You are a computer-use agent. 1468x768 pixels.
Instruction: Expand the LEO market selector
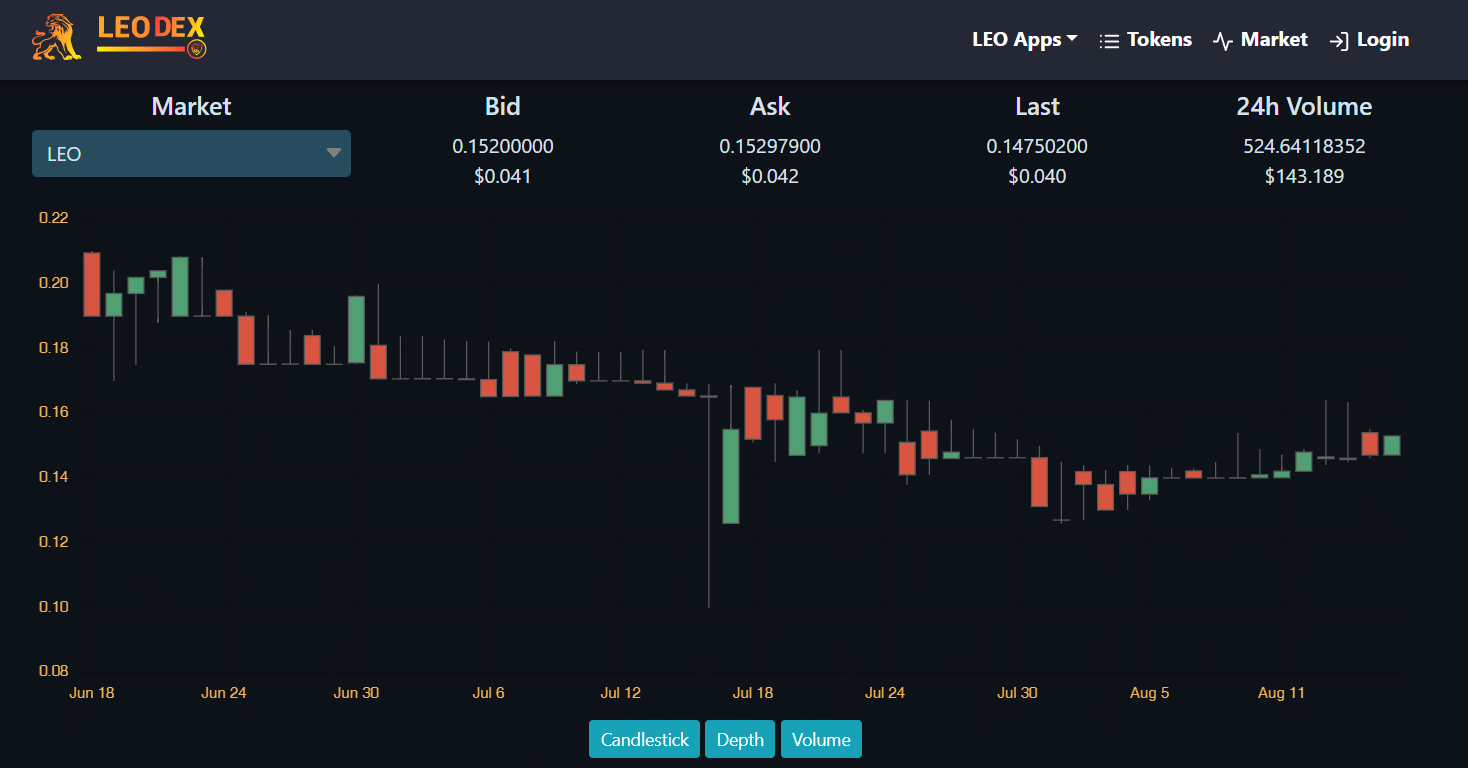191,154
